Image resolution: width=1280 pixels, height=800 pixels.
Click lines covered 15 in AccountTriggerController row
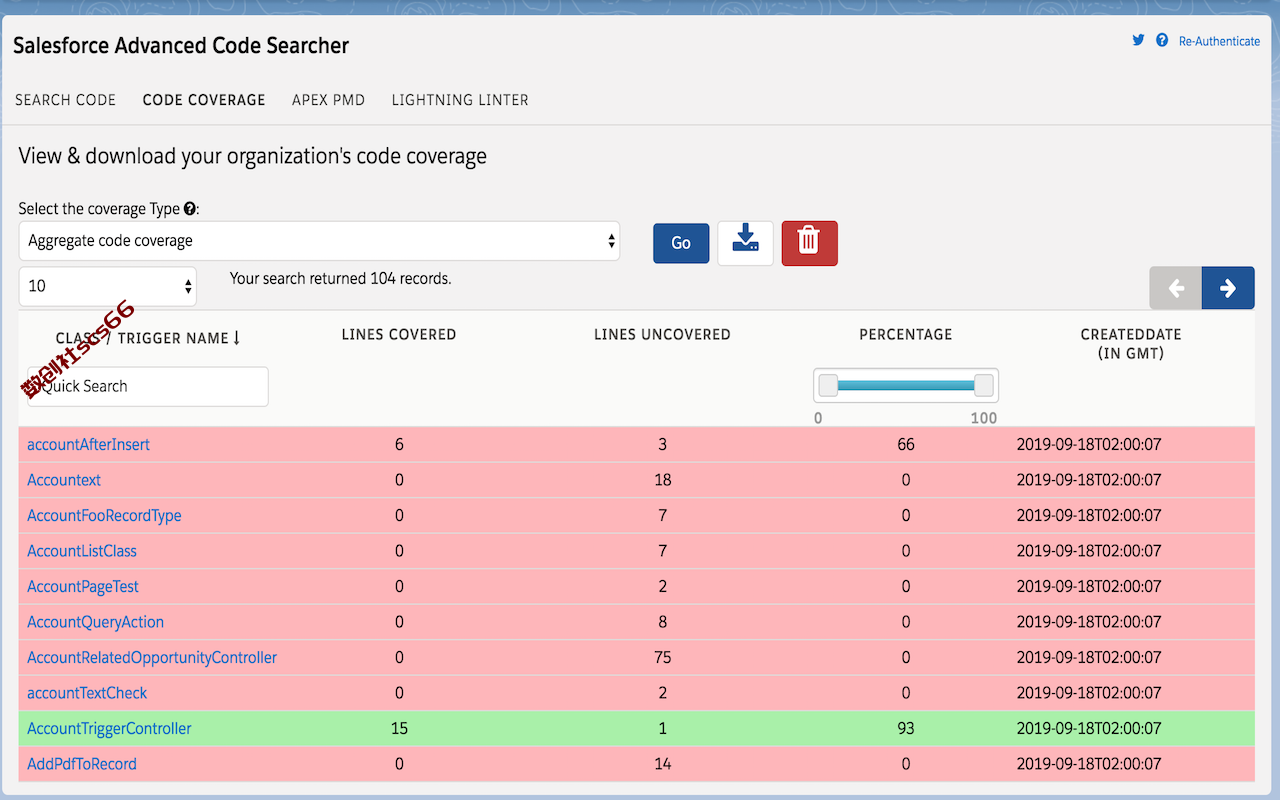[x=399, y=729]
